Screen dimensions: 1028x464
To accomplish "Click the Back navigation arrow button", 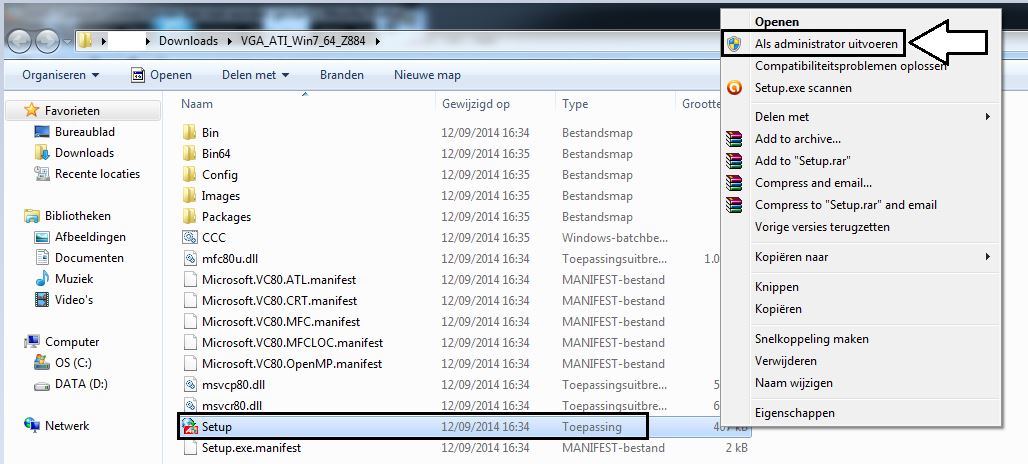I will pos(20,42).
